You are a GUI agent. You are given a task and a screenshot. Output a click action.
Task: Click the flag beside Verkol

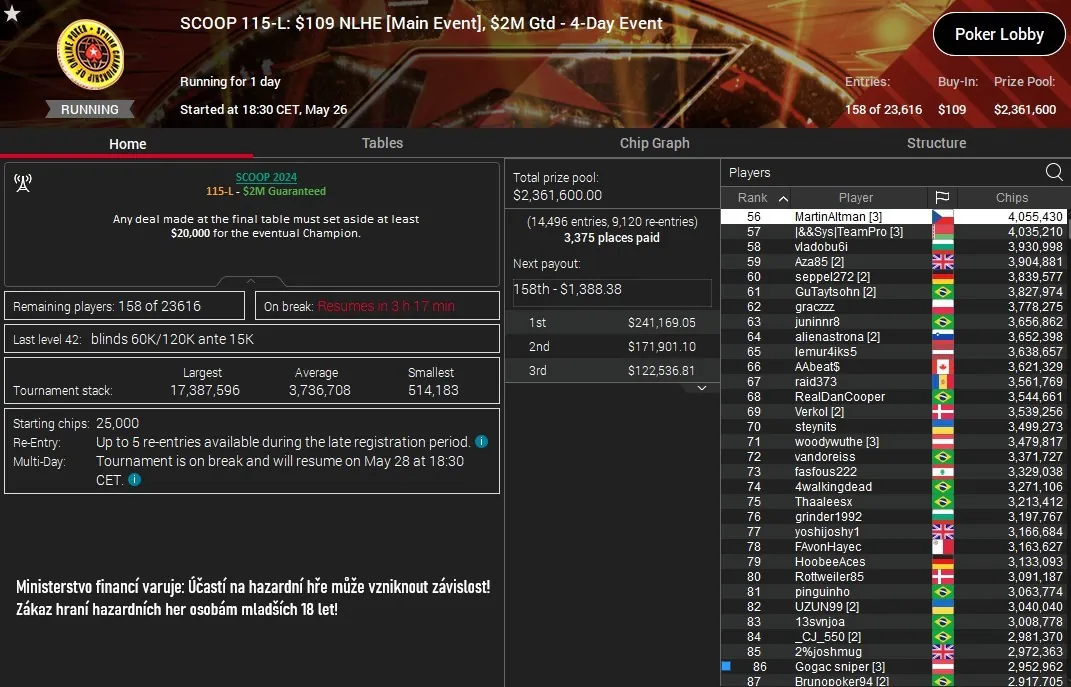(943, 412)
